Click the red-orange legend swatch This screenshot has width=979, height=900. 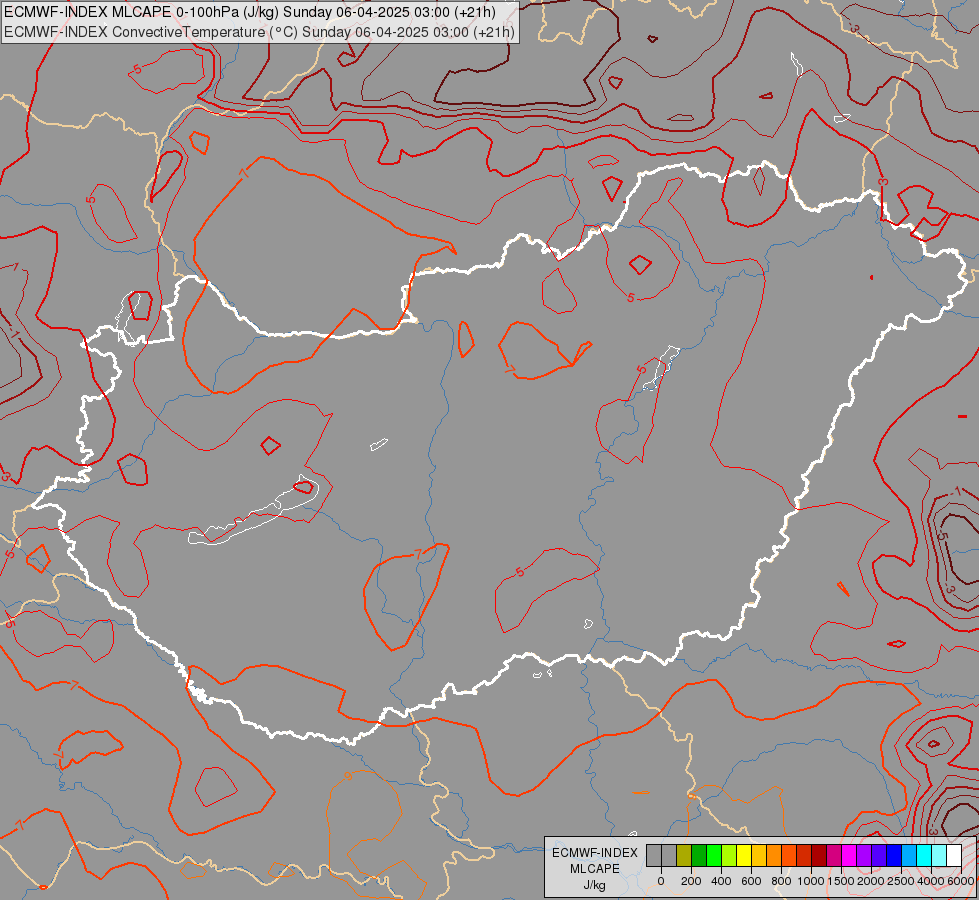[789, 856]
